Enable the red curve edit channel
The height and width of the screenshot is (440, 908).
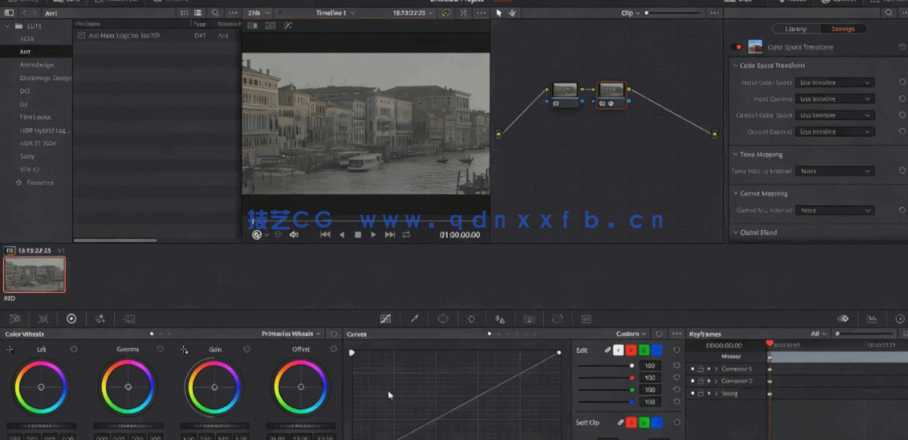click(x=631, y=350)
